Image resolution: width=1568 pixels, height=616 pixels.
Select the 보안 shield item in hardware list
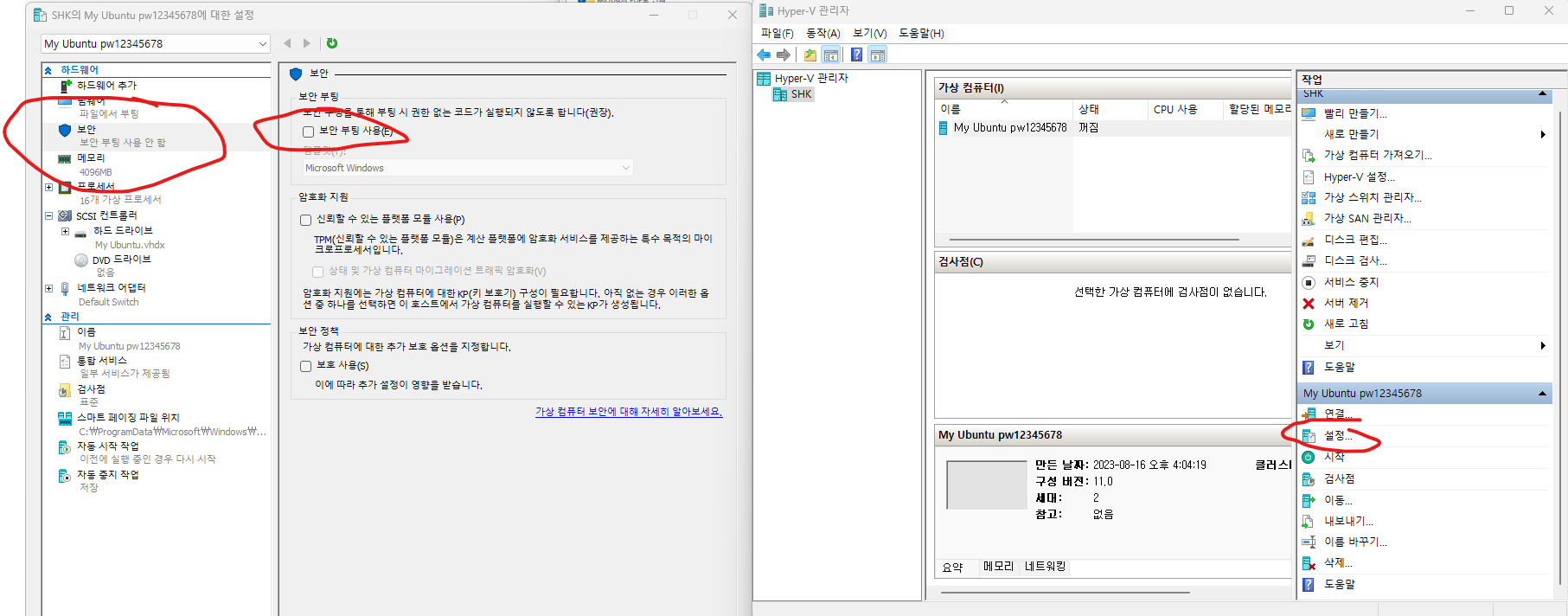(86, 130)
